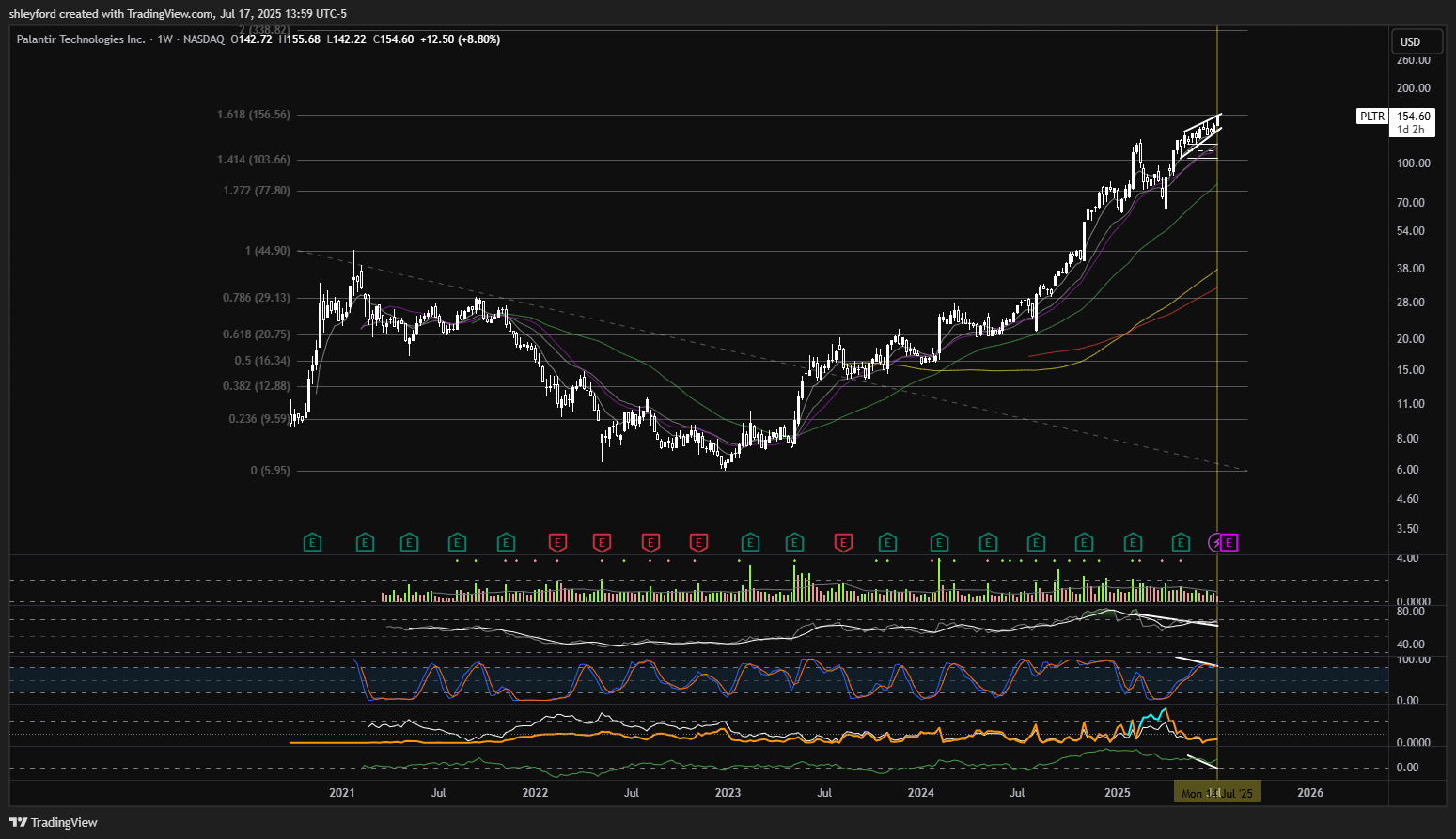
Task: Click the NASDAQ exchange label
Action: [203, 39]
